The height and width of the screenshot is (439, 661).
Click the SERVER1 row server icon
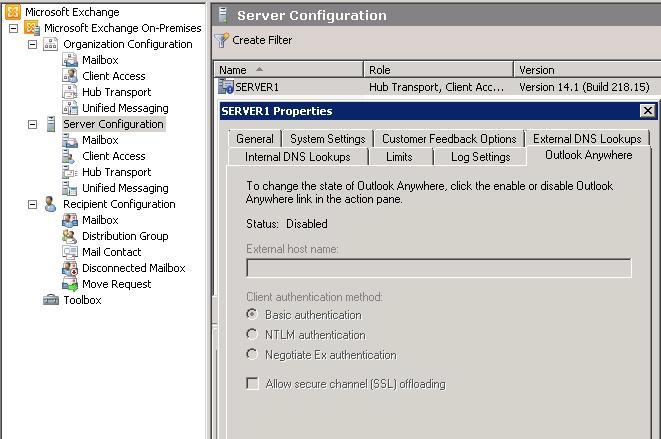click(226, 87)
